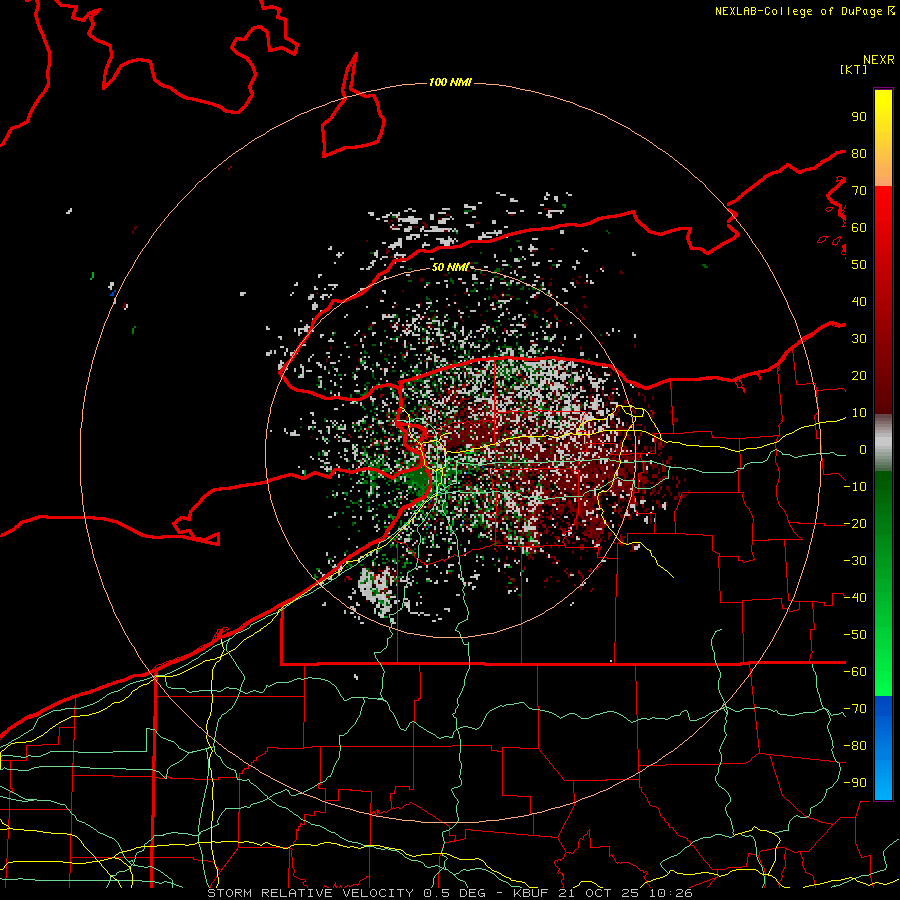Click the -70 scale value
This screenshot has height=900, width=900.
pos(855,709)
